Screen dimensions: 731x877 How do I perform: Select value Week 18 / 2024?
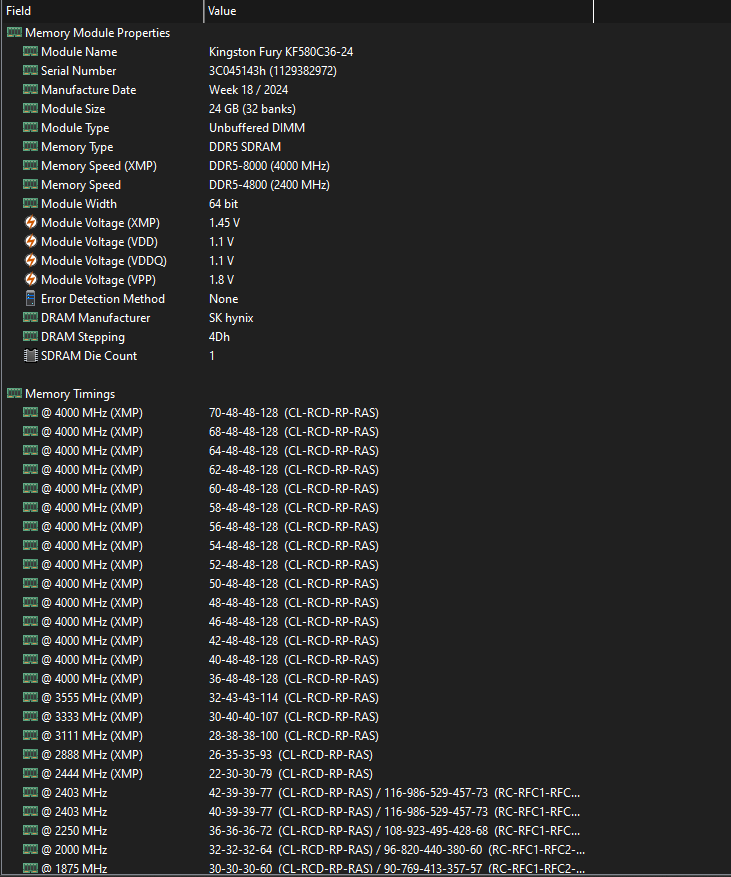pyautogui.click(x=248, y=90)
